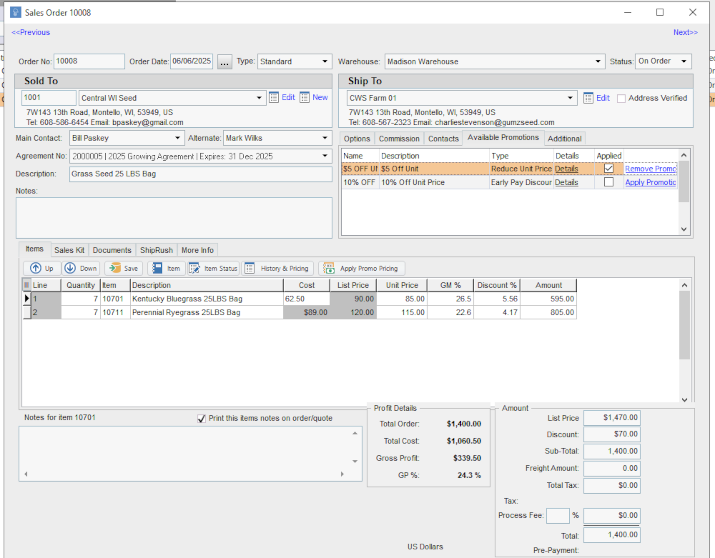715x558 pixels.
Task: Click the Apply Promotion link
Action: (651, 182)
